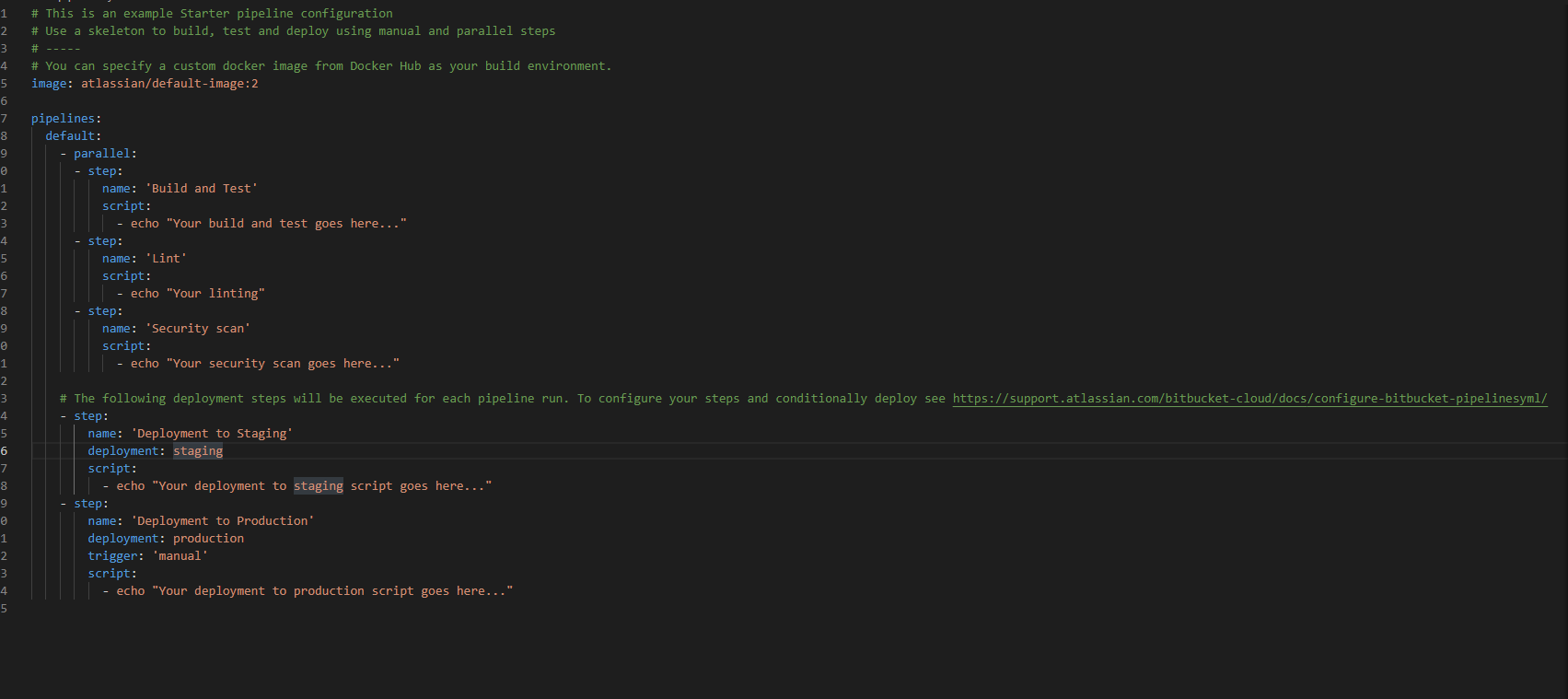Place cursor on the 'Lint' step name

167,259
